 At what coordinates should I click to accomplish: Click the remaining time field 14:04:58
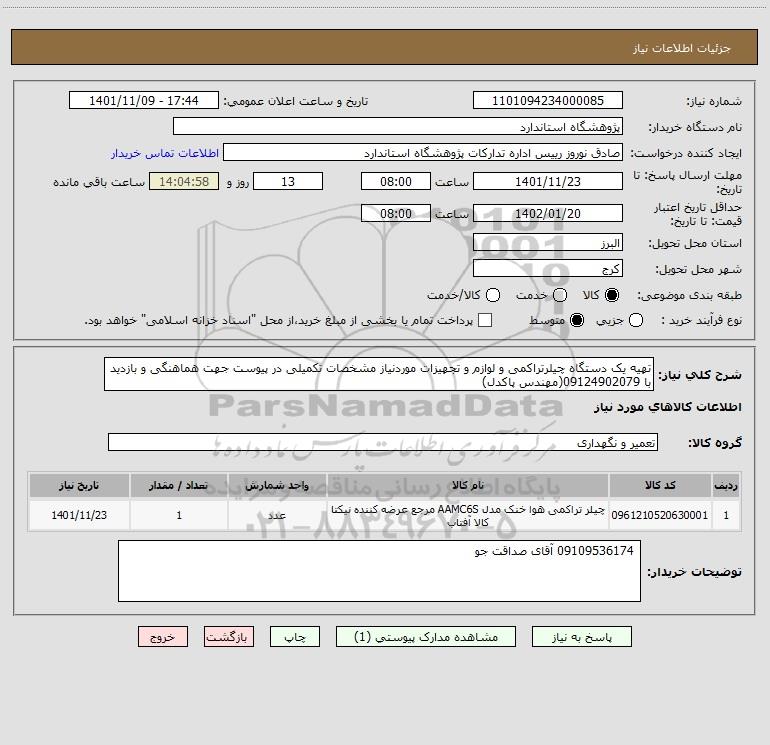184,181
